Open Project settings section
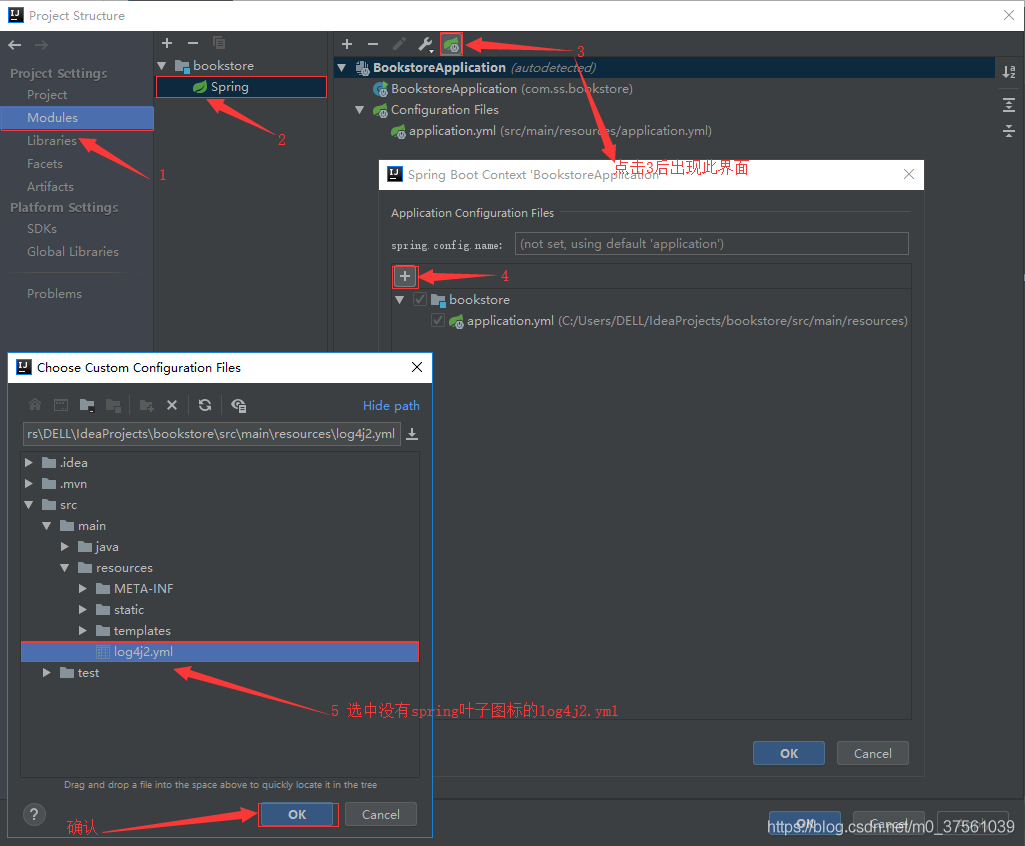The width and height of the screenshot is (1025, 846). coord(46,95)
